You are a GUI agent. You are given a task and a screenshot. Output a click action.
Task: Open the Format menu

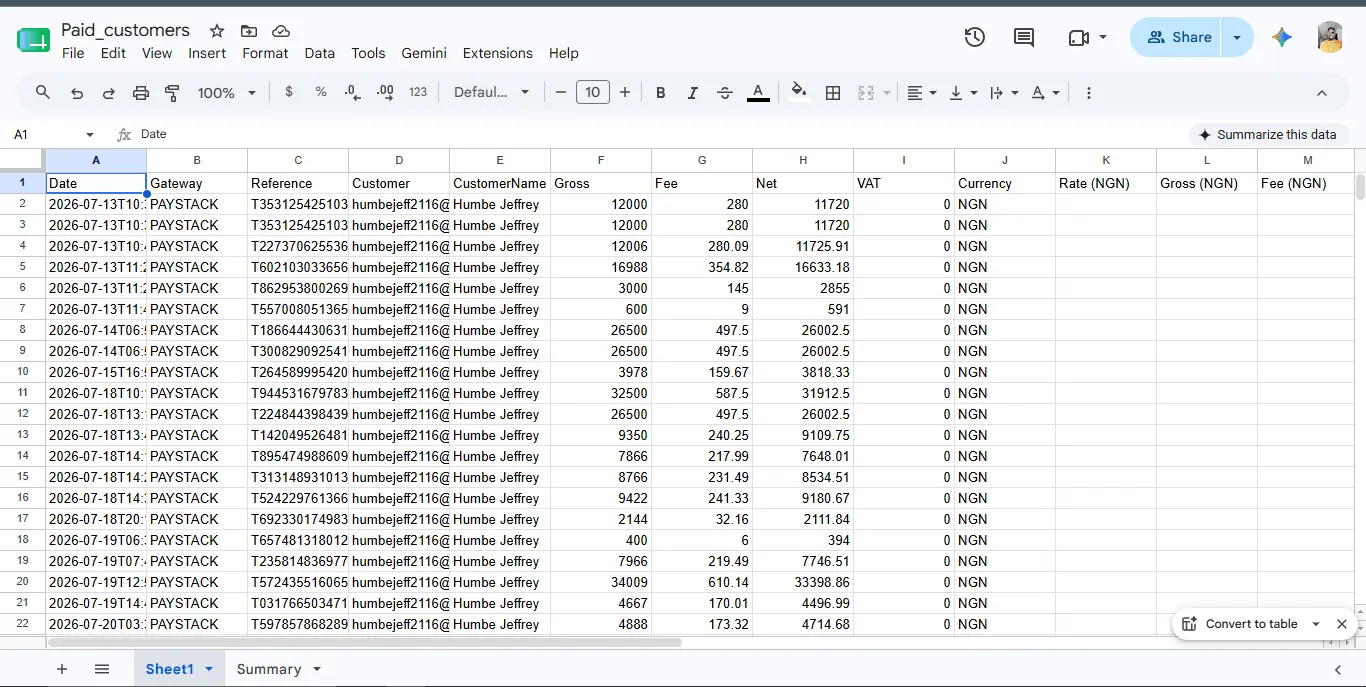point(265,53)
